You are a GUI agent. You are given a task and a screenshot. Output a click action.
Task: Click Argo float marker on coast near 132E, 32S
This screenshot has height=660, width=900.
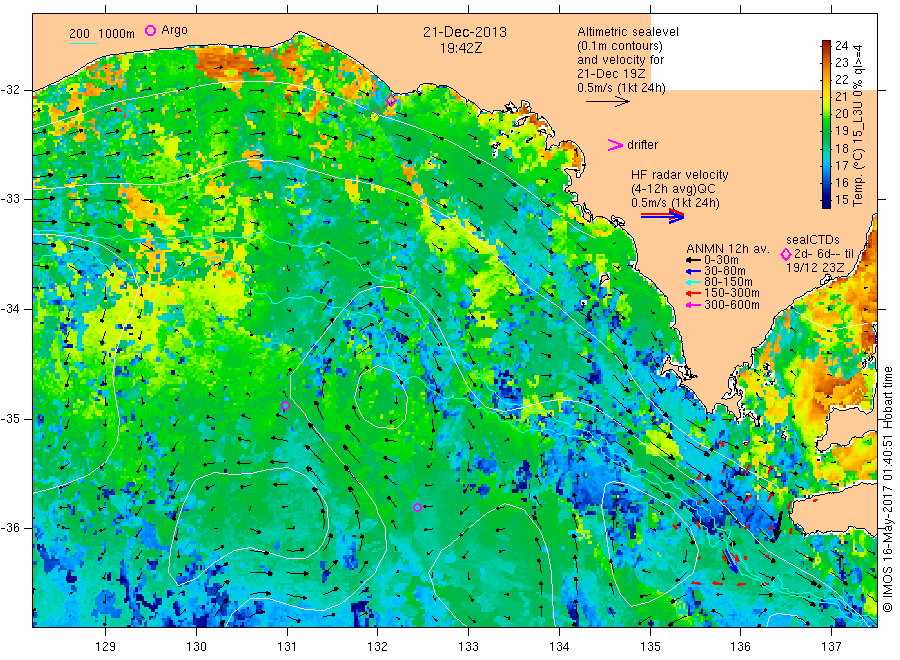coord(391,101)
